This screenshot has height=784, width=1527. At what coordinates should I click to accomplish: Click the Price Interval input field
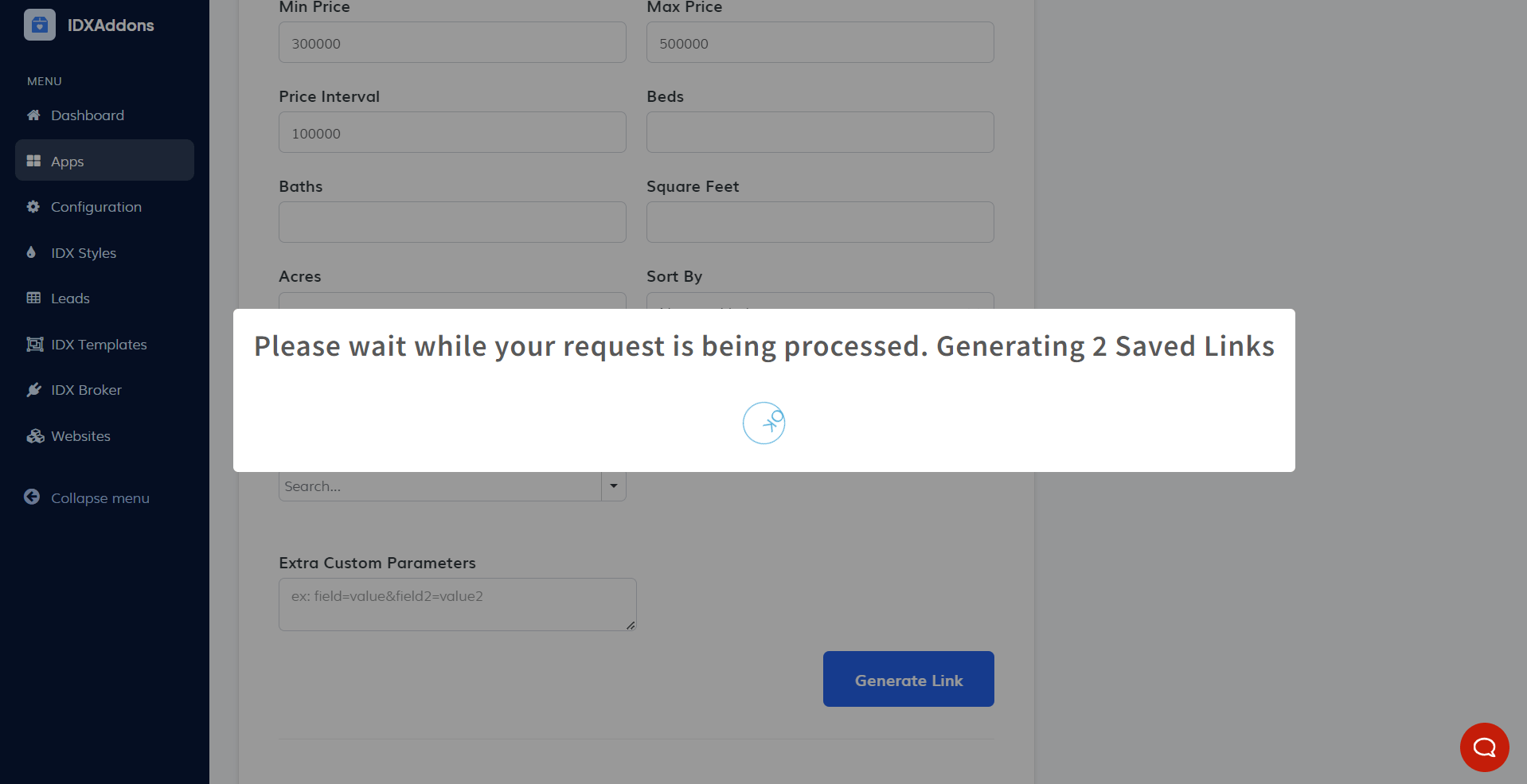(x=452, y=132)
